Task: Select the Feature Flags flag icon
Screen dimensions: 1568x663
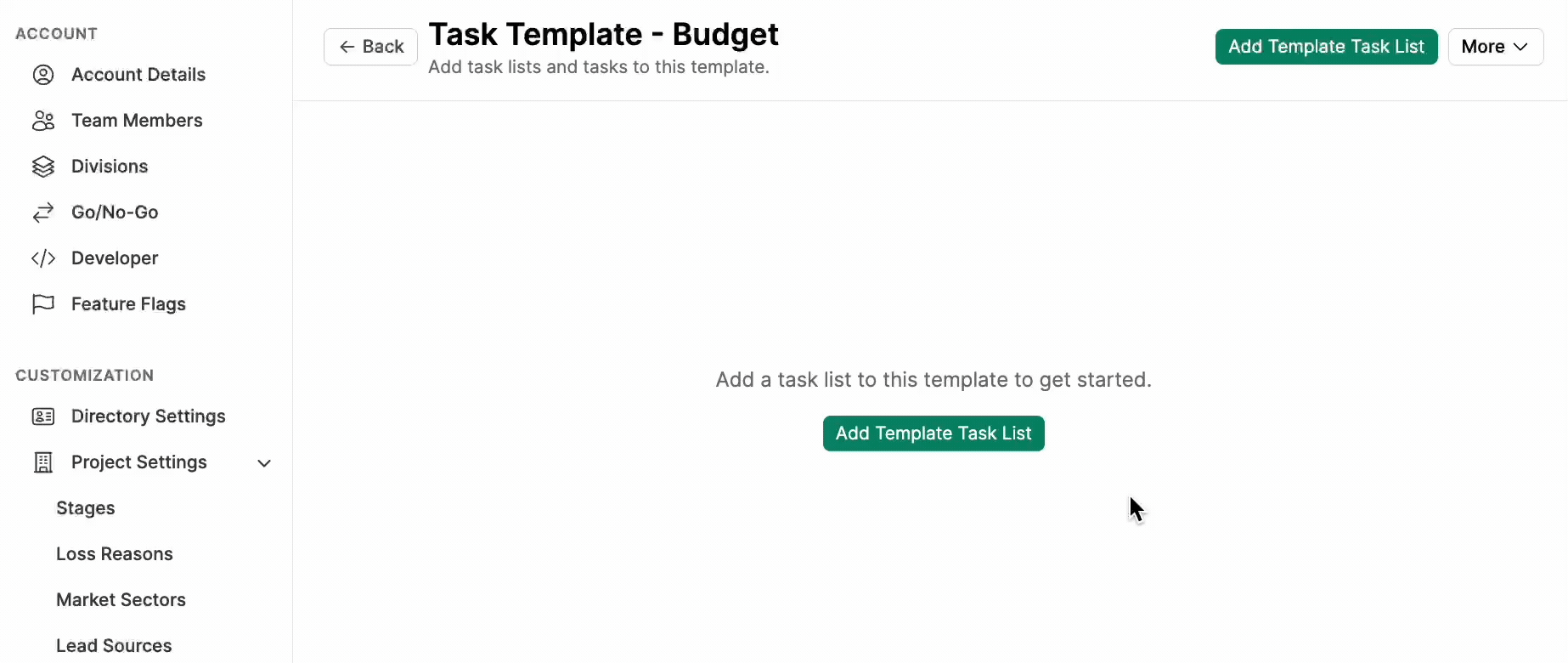Action: point(42,304)
